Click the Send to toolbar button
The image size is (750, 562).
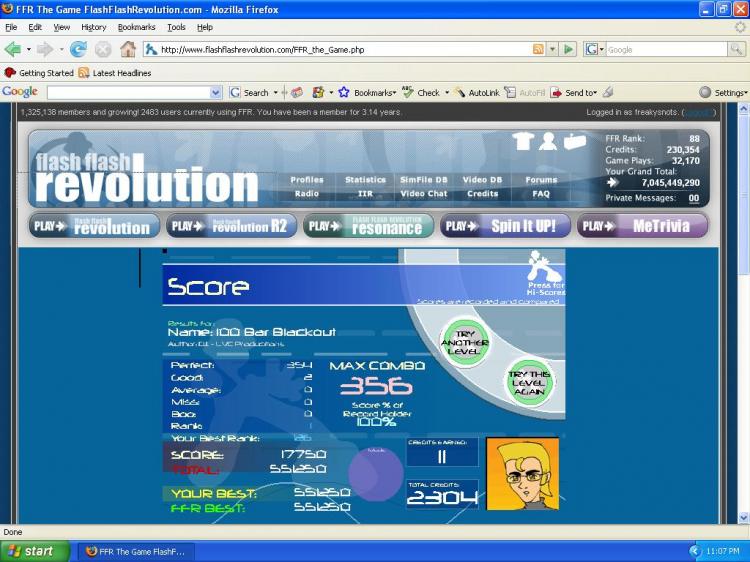574,93
